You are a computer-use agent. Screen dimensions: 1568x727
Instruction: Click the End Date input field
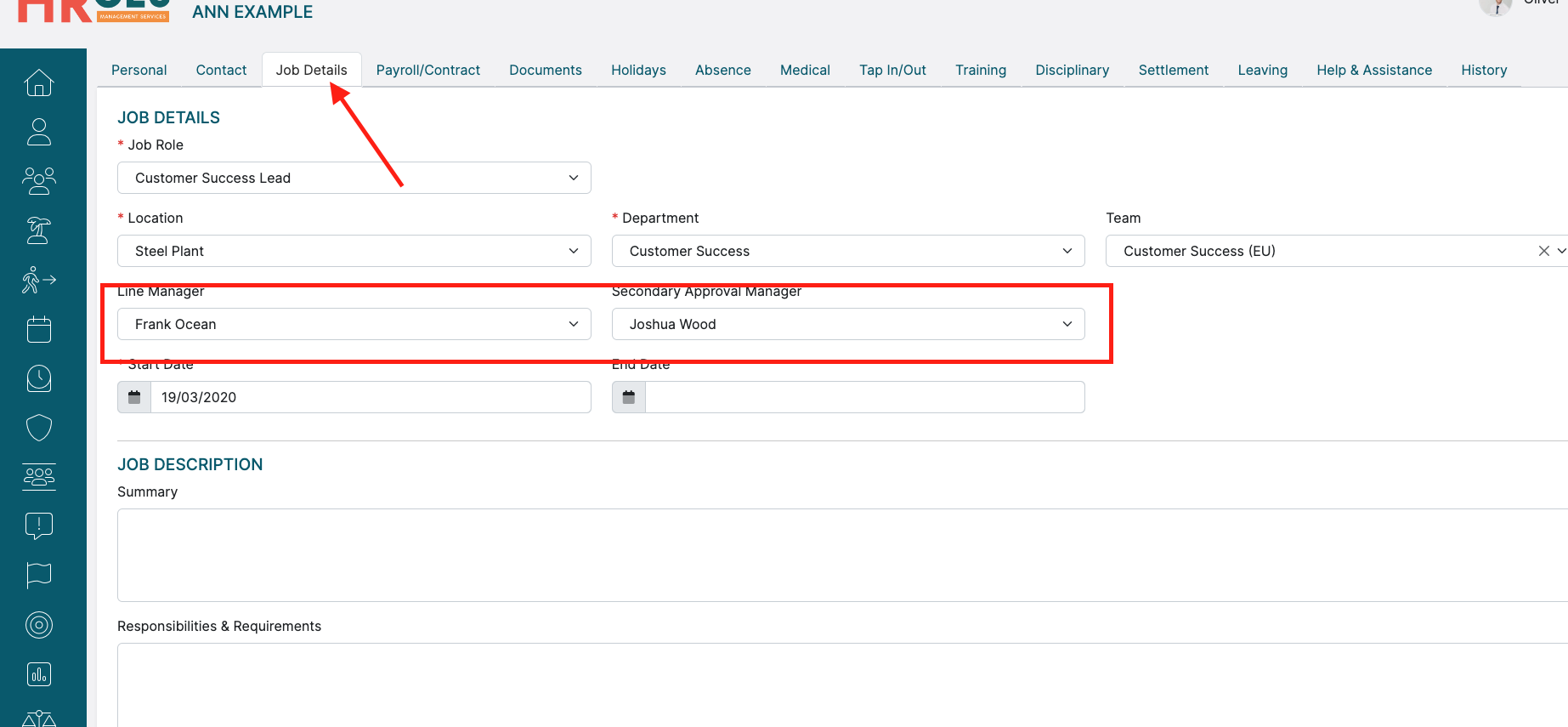(863, 397)
